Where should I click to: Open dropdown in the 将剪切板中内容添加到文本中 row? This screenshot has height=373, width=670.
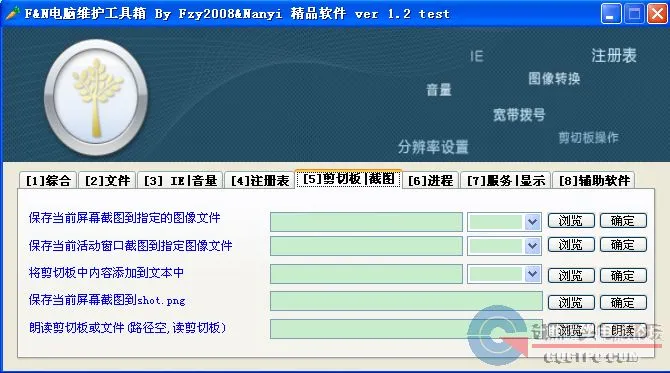click(532, 274)
